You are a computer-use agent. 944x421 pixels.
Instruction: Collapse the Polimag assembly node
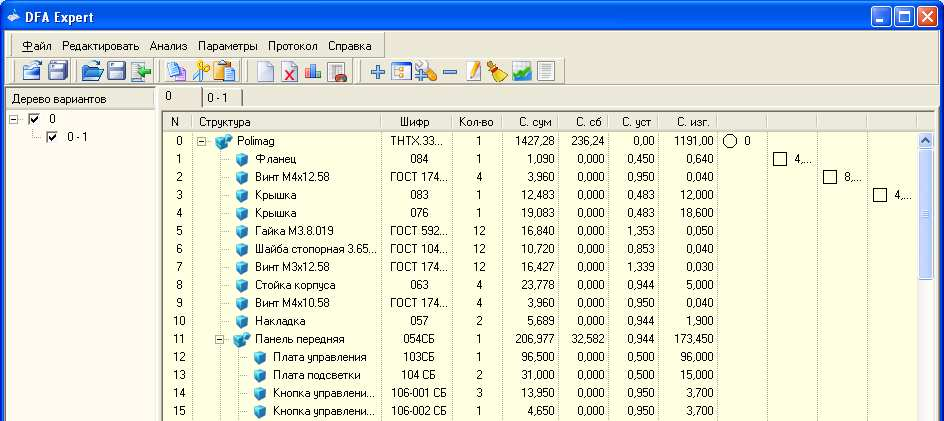202,142
